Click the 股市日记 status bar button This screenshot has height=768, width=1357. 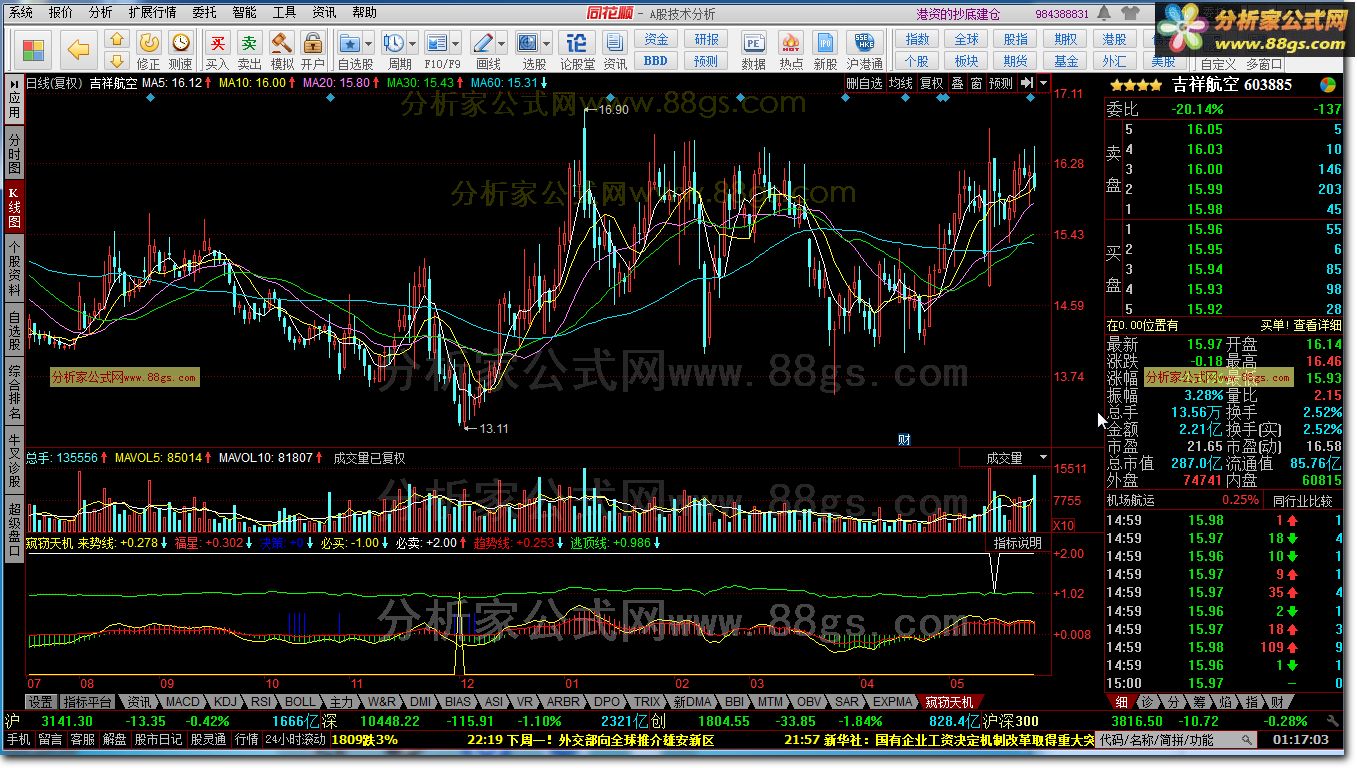click(x=159, y=740)
